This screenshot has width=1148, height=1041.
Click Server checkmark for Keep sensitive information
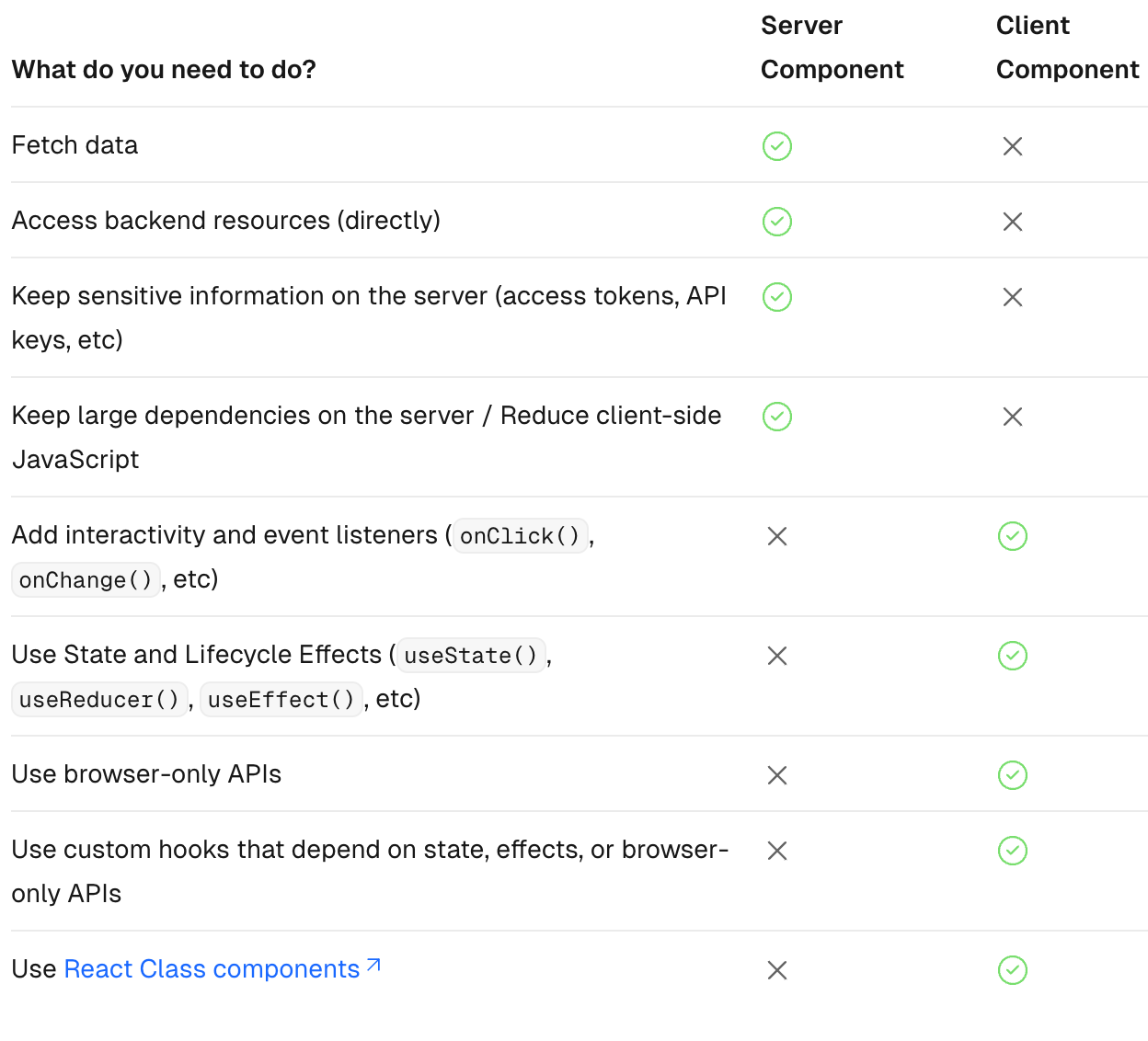[777, 297]
